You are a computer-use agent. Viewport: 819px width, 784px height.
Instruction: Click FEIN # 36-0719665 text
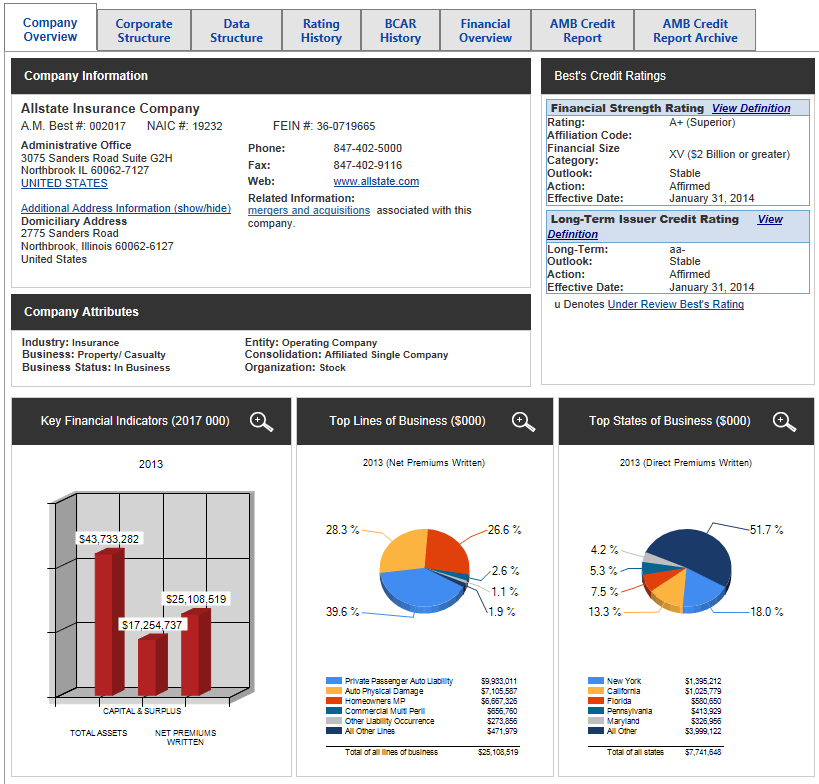pyautogui.click(x=324, y=126)
